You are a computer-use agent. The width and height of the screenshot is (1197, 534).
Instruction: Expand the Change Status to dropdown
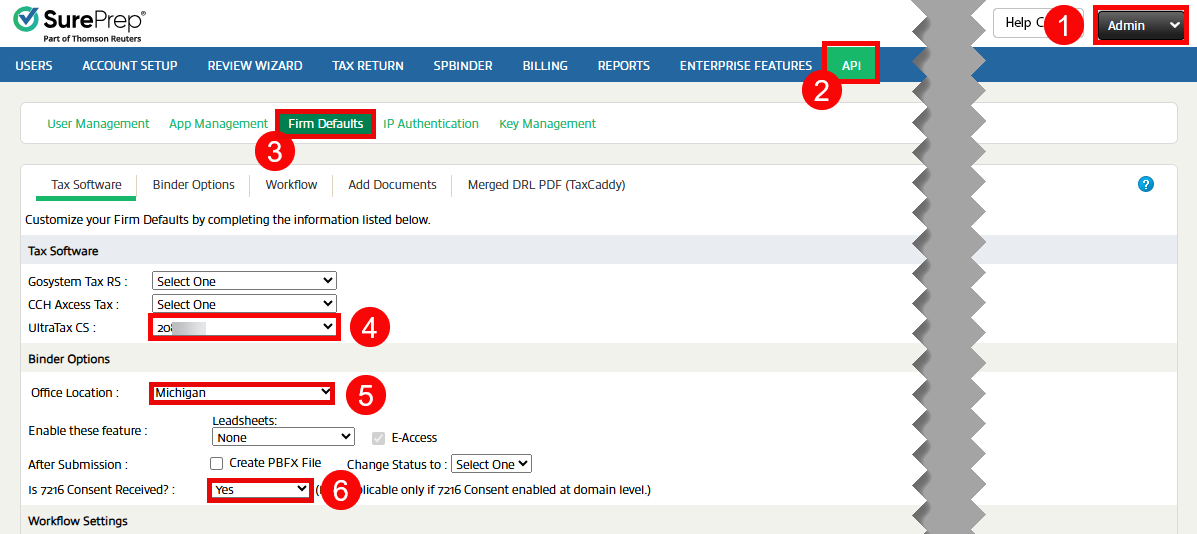(x=491, y=464)
